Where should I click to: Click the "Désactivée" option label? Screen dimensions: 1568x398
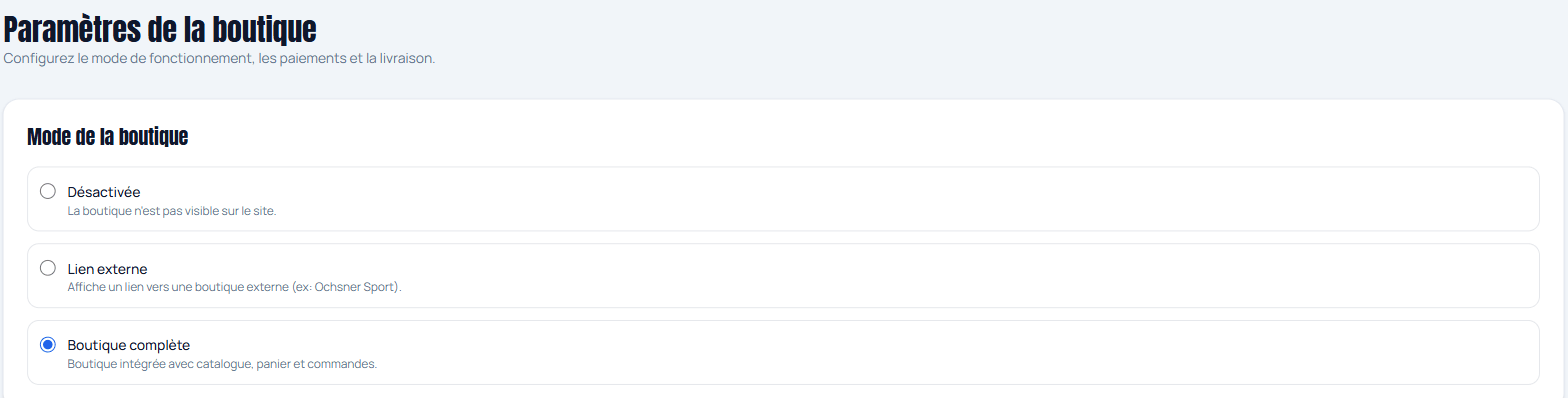point(104,192)
